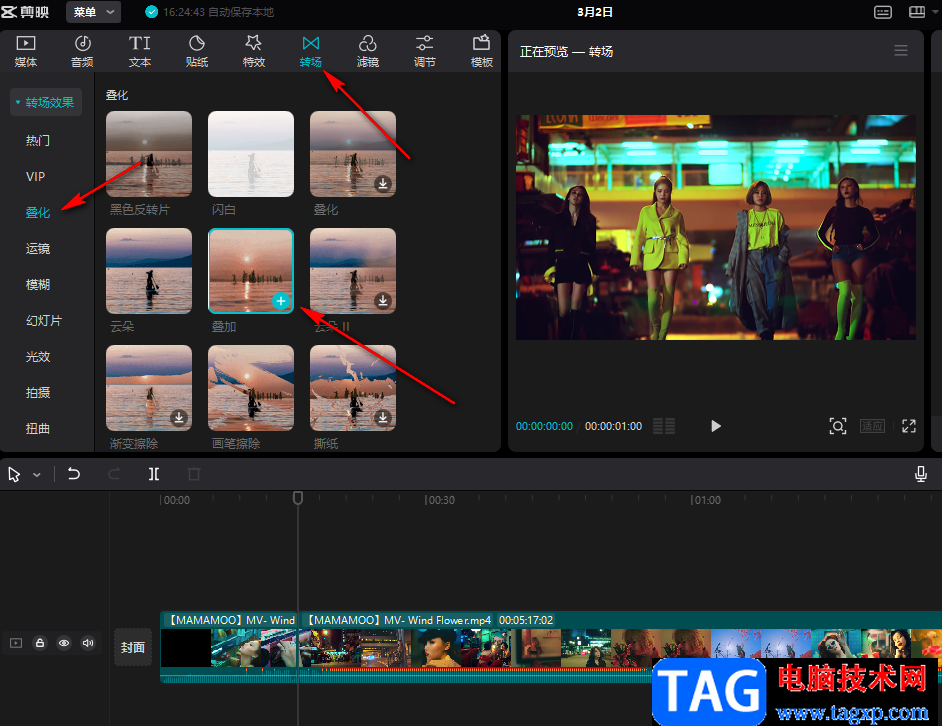
Task: Select the 光效 transition category
Action: point(38,357)
